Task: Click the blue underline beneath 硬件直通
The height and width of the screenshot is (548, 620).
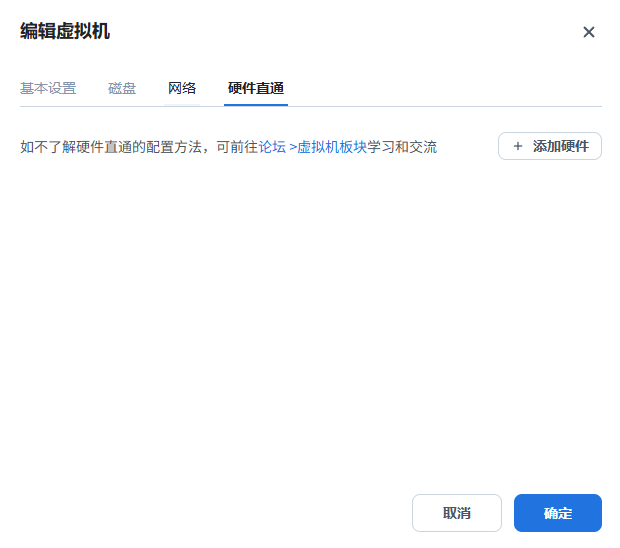Action: (256, 104)
